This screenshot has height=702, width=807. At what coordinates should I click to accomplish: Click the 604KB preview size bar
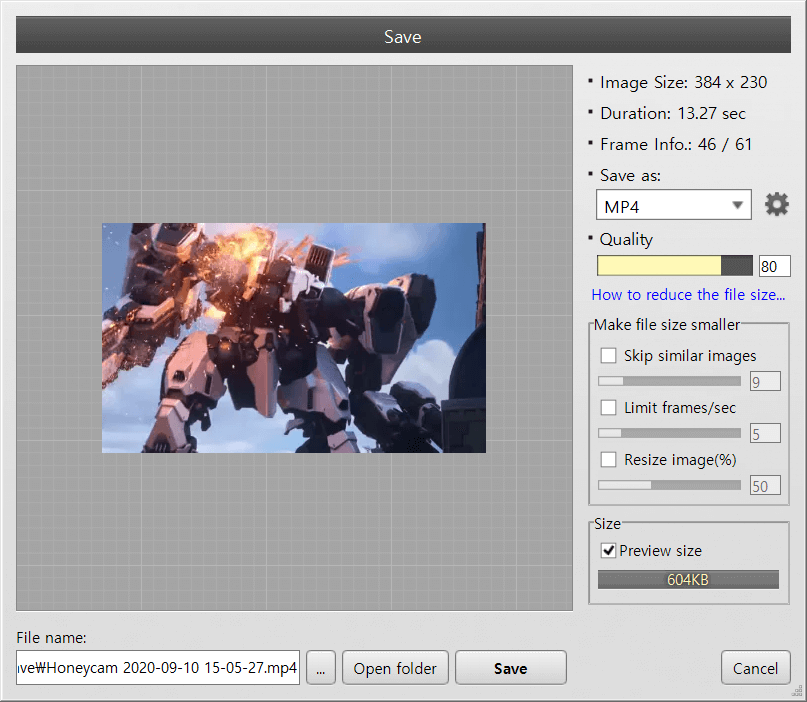coord(688,580)
